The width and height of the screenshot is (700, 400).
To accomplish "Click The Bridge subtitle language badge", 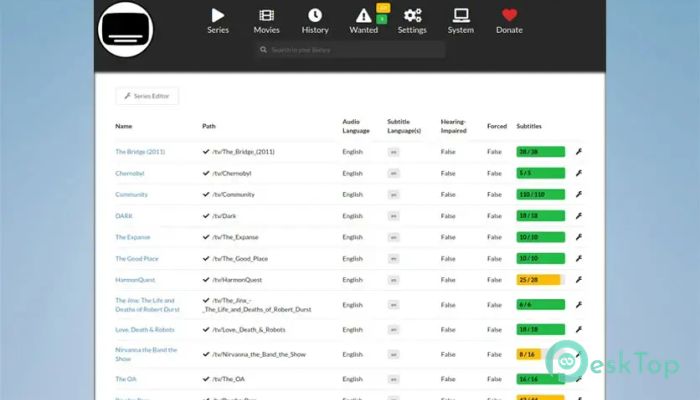I will pyautogui.click(x=393, y=152).
